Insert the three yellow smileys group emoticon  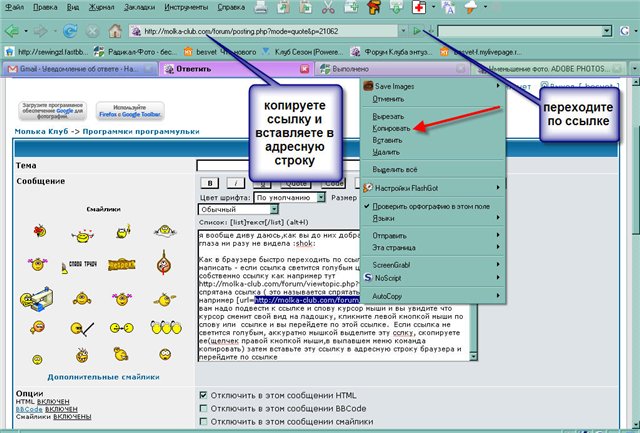coord(165,327)
